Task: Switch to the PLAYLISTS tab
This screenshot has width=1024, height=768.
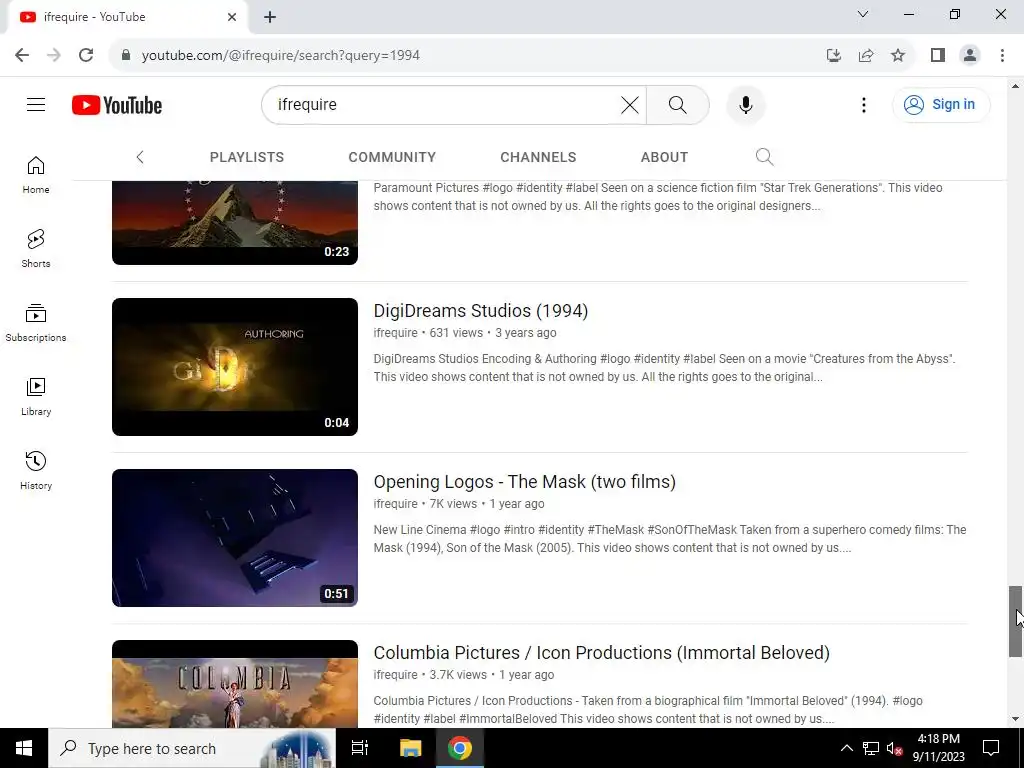Action: (247, 157)
